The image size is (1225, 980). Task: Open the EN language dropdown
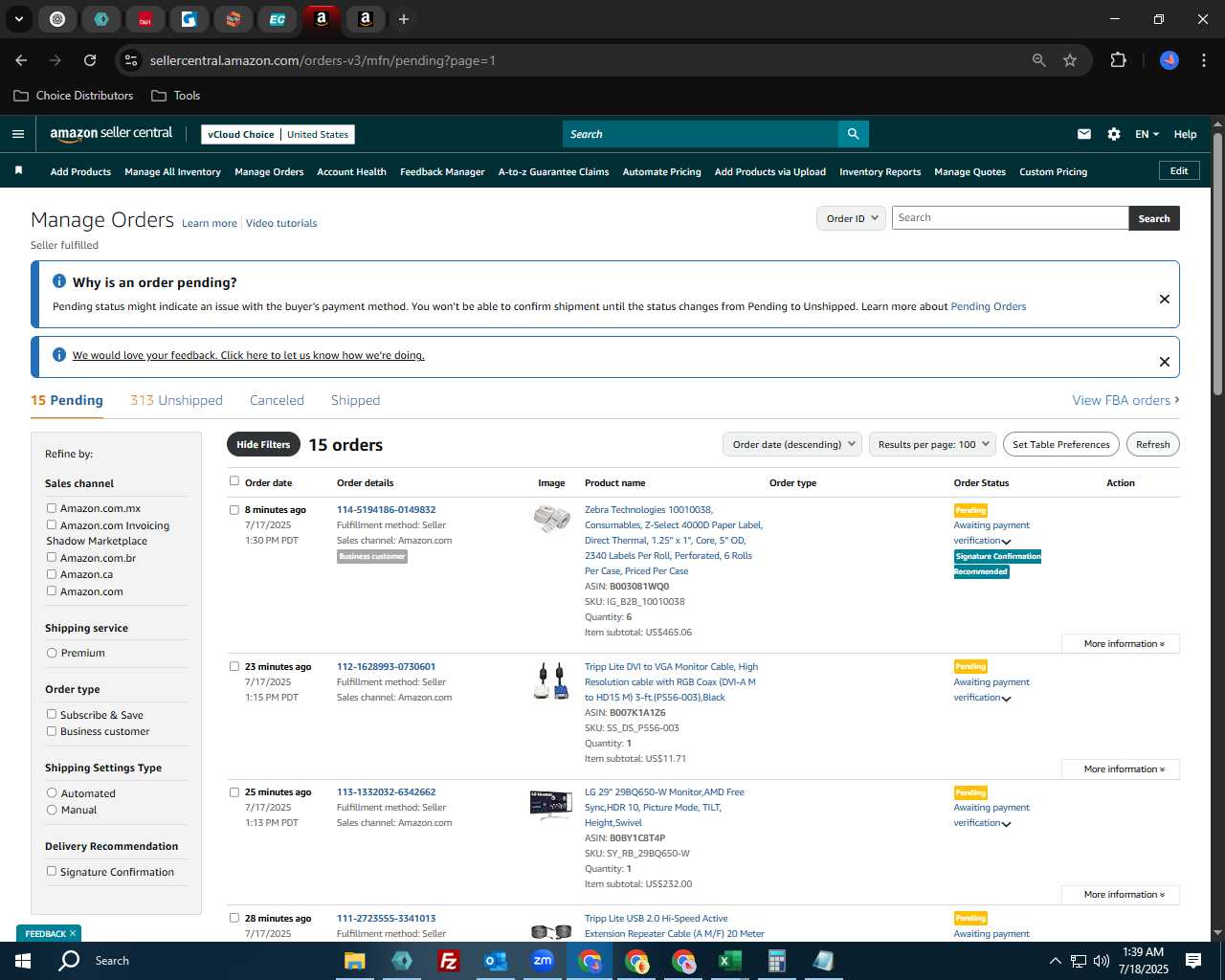1147,134
